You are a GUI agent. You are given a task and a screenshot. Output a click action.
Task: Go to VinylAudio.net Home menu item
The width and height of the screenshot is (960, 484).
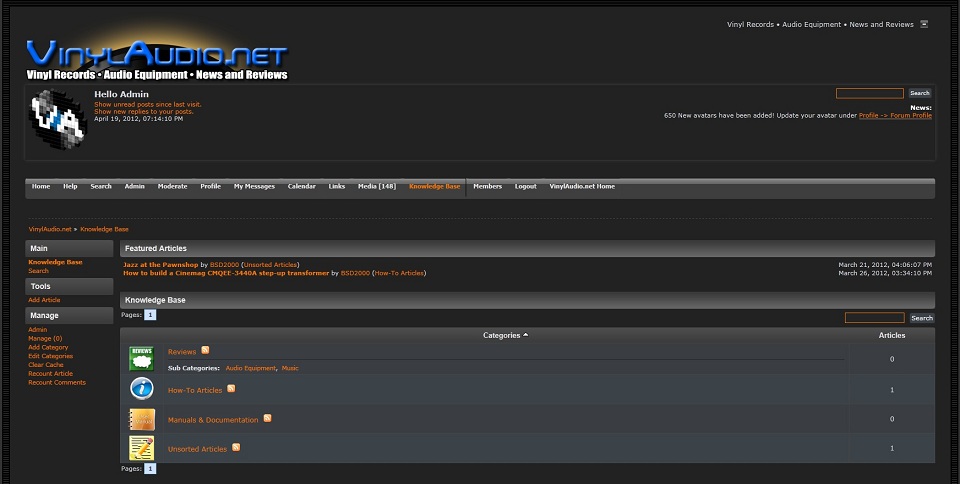point(582,186)
